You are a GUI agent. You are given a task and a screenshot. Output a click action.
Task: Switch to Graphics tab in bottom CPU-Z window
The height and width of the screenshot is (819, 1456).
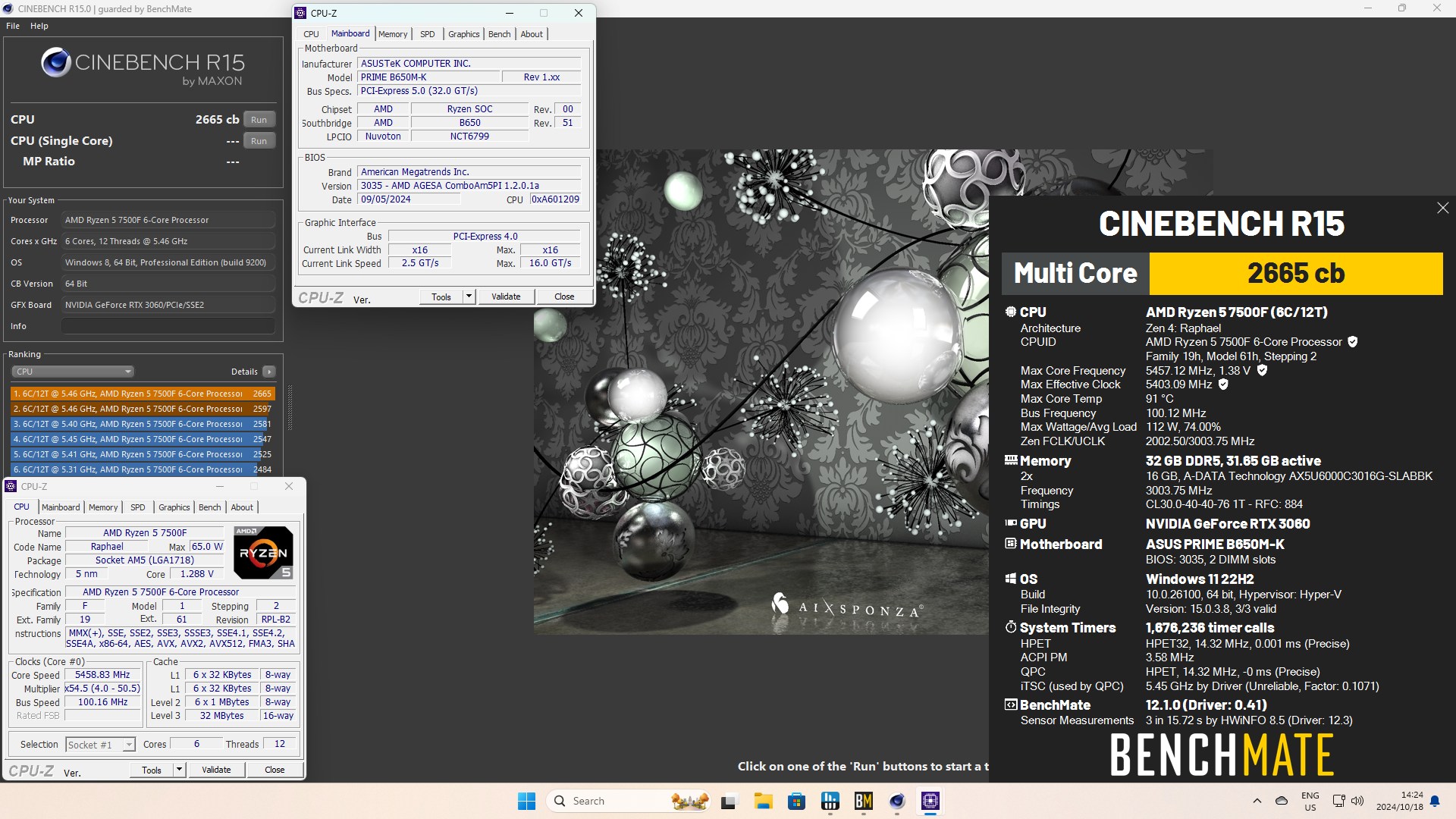pyautogui.click(x=174, y=507)
